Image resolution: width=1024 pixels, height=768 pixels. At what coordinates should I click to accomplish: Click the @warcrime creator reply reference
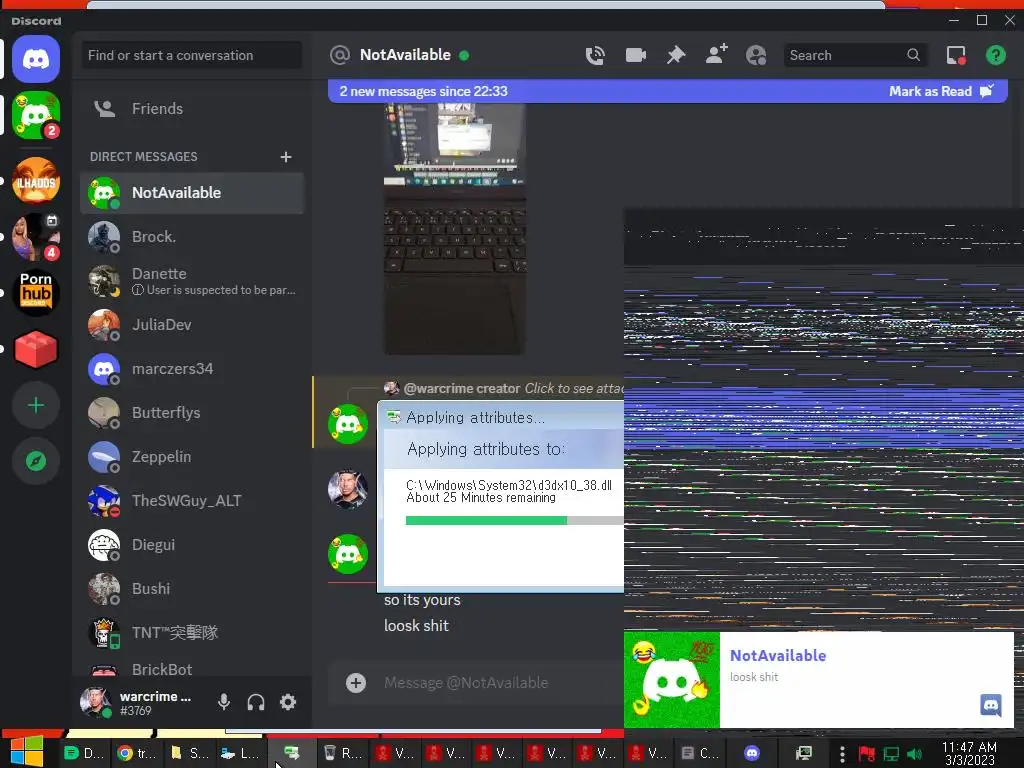click(x=462, y=389)
